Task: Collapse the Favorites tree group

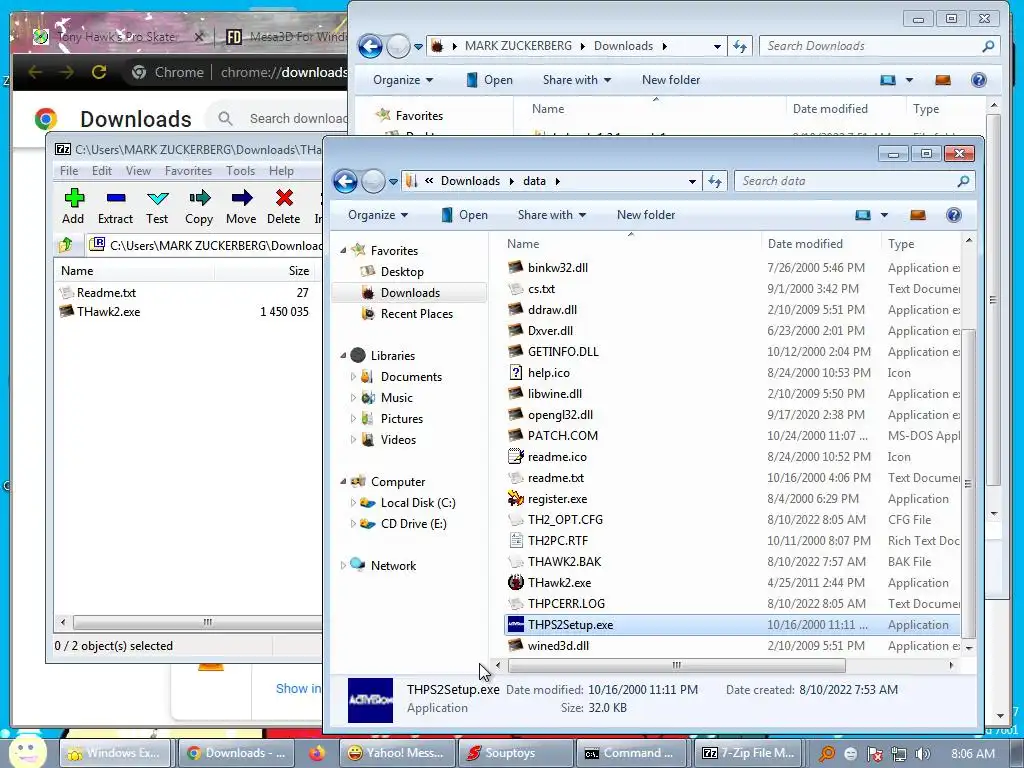Action: tap(343, 250)
